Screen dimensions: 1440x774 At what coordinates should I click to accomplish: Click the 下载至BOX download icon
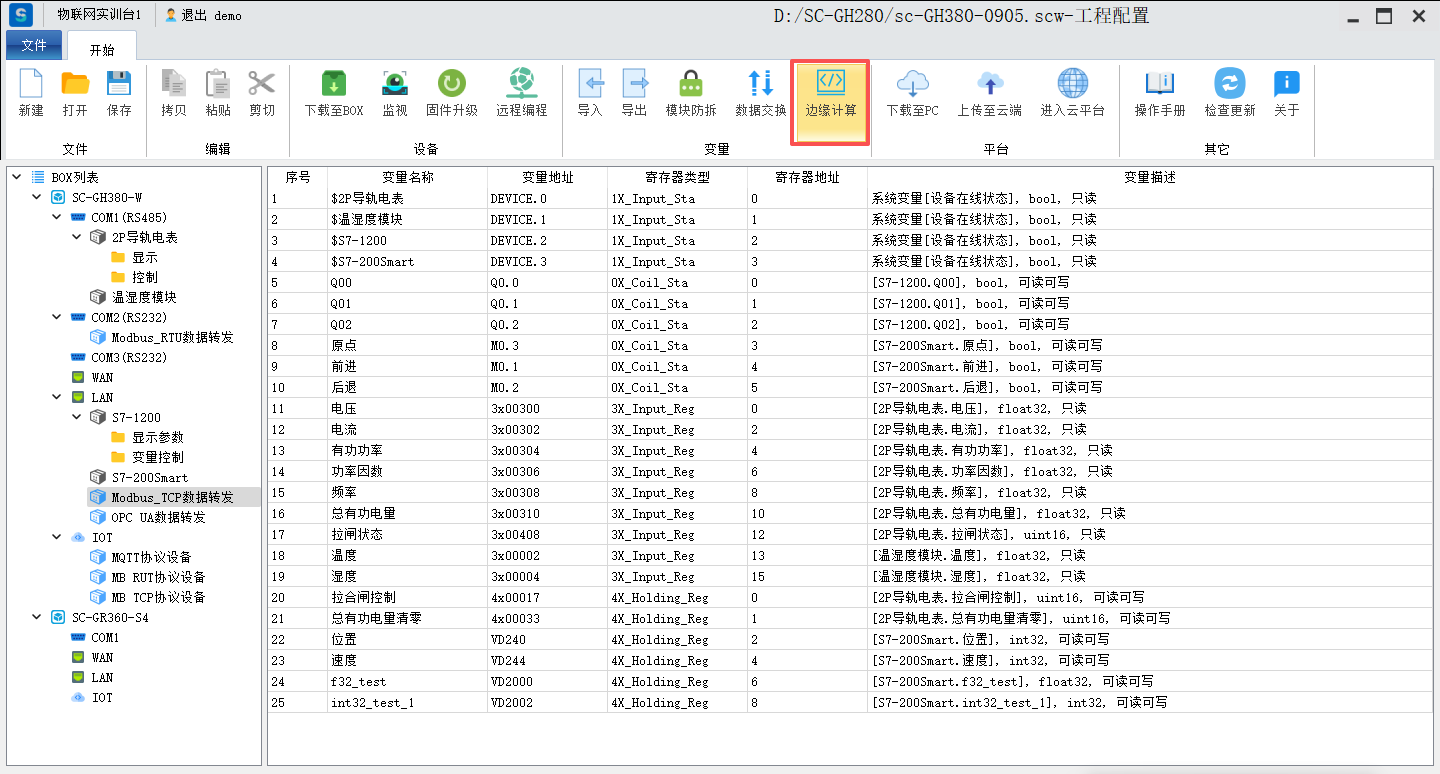point(333,84)
